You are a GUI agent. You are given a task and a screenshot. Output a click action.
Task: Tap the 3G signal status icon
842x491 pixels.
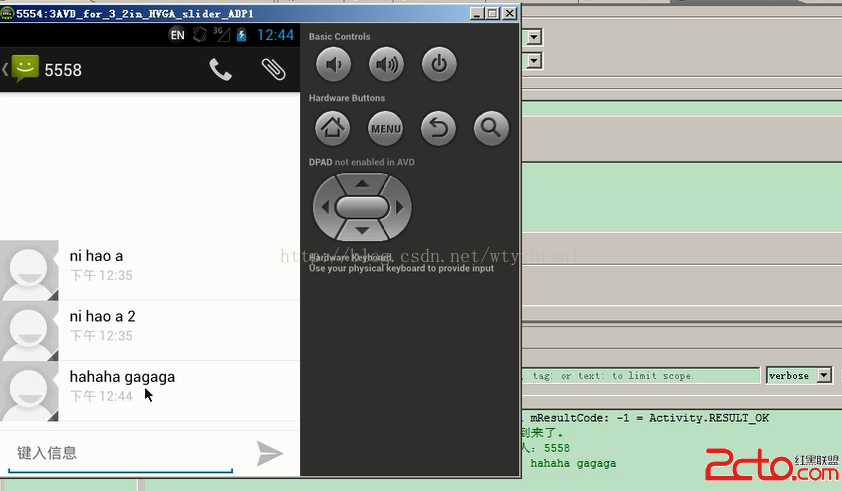[221, 34]
